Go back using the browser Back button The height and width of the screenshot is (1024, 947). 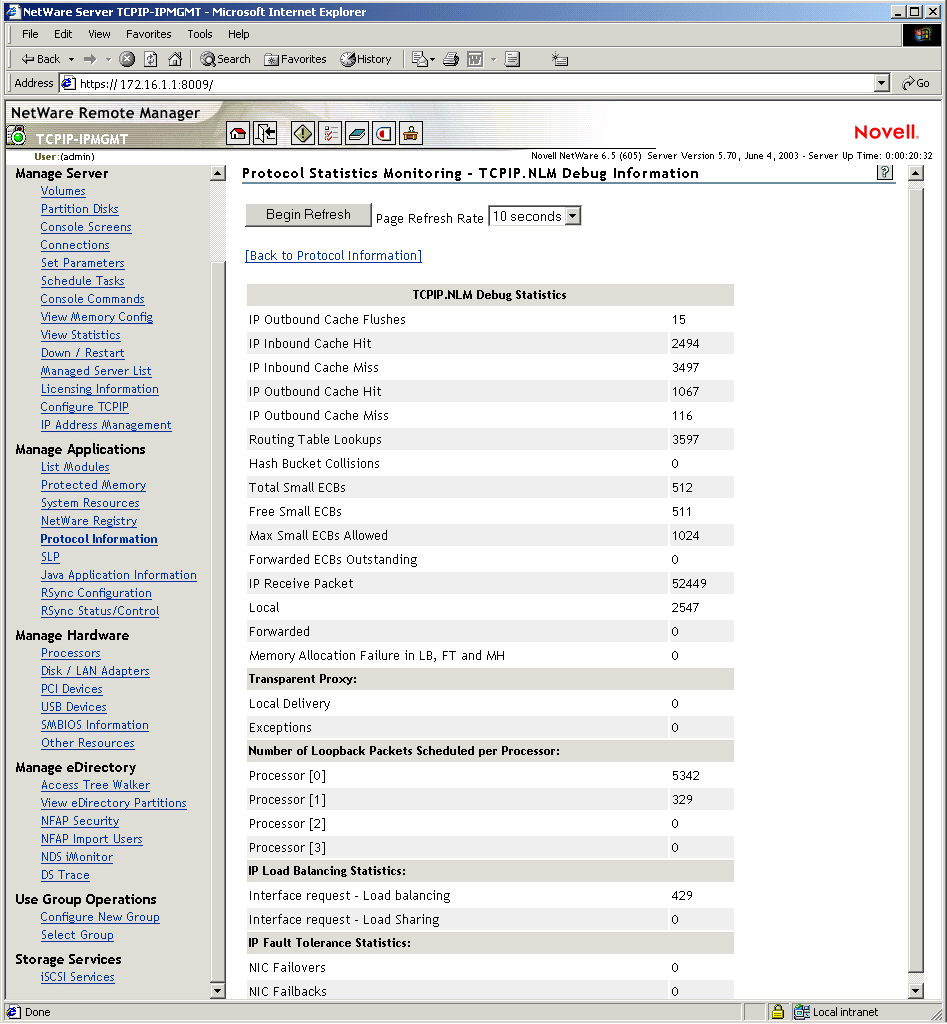(40, 59)
